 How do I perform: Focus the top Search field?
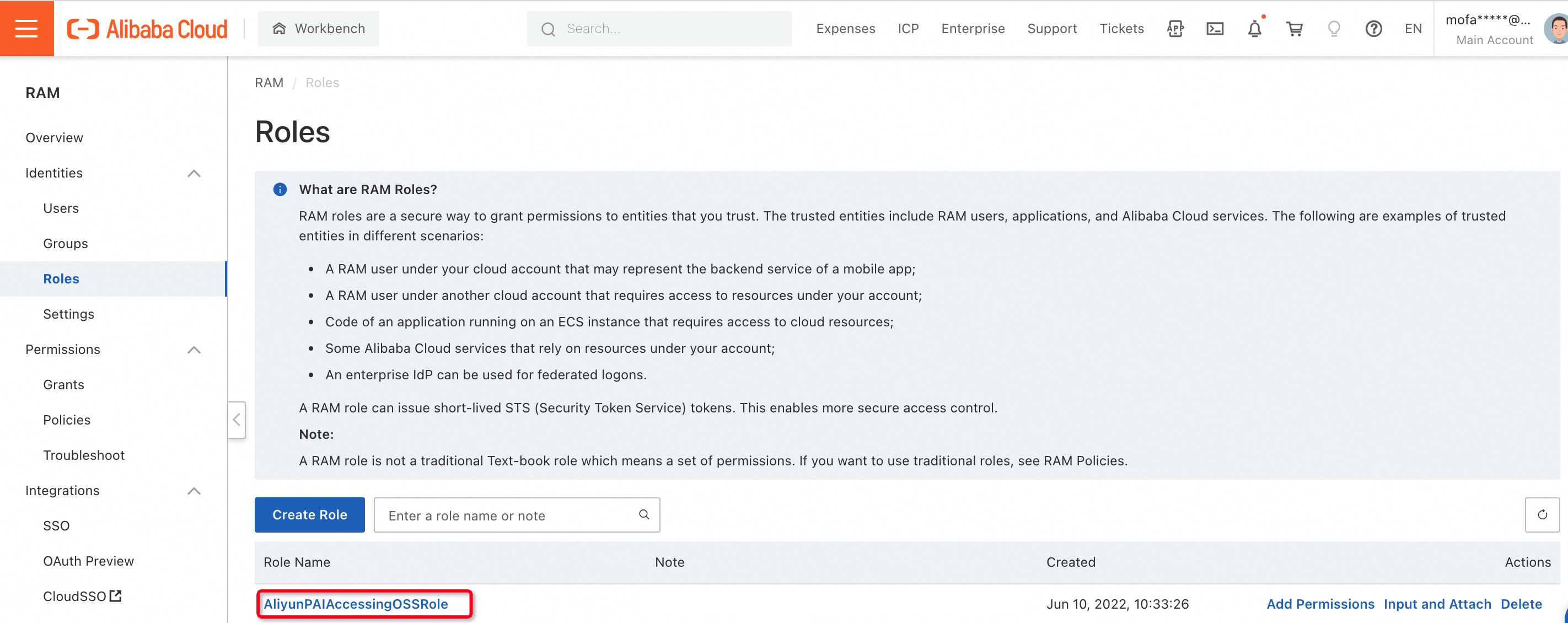[659, 29]
